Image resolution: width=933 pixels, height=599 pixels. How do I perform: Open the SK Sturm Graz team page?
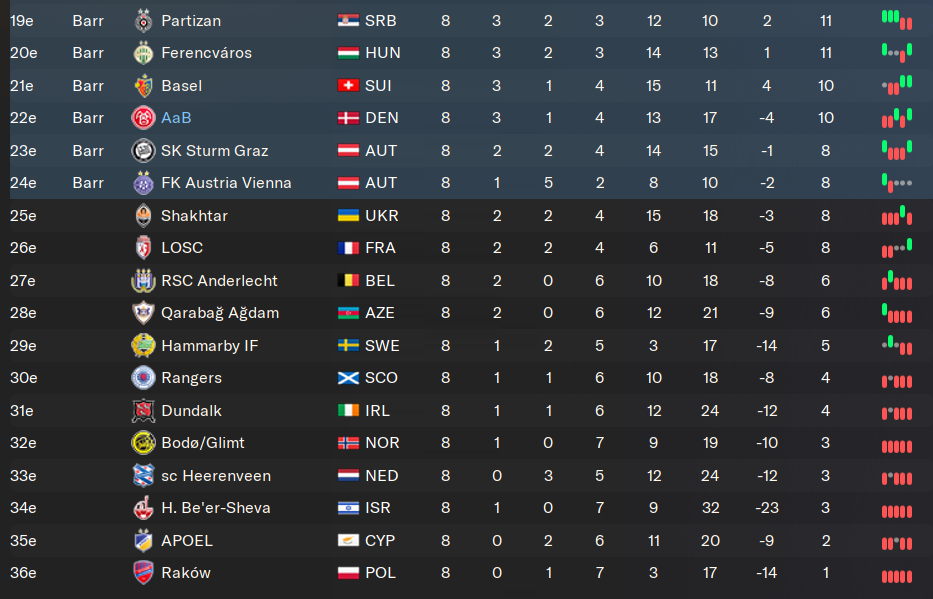pos(214,151)
